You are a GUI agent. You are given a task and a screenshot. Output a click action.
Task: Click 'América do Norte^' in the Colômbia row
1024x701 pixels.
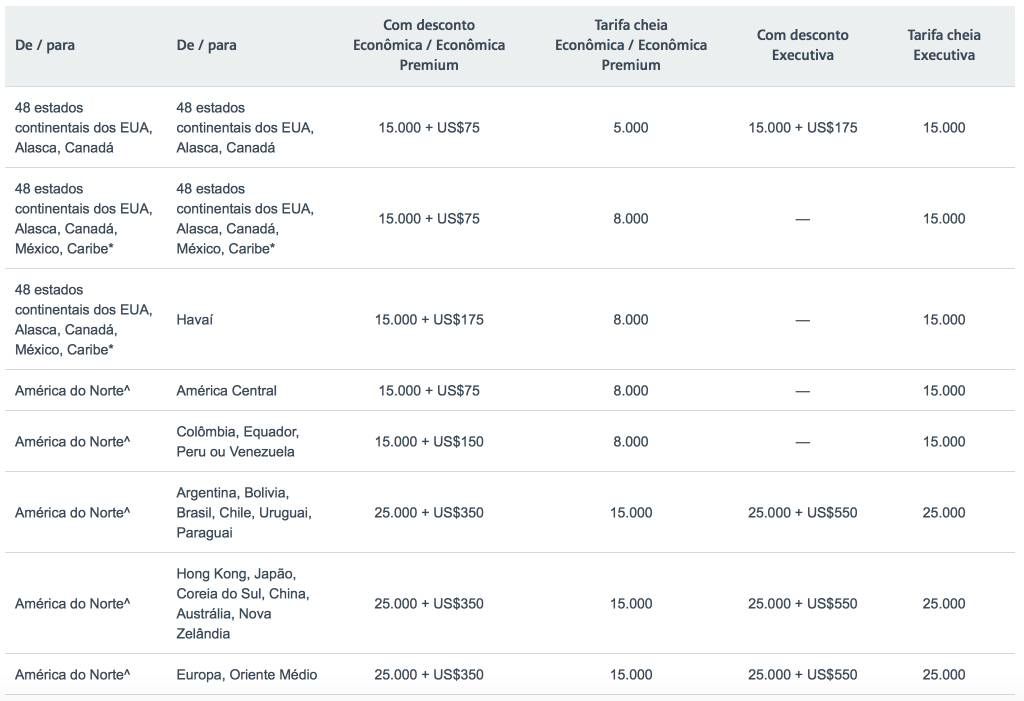(72, 442)
